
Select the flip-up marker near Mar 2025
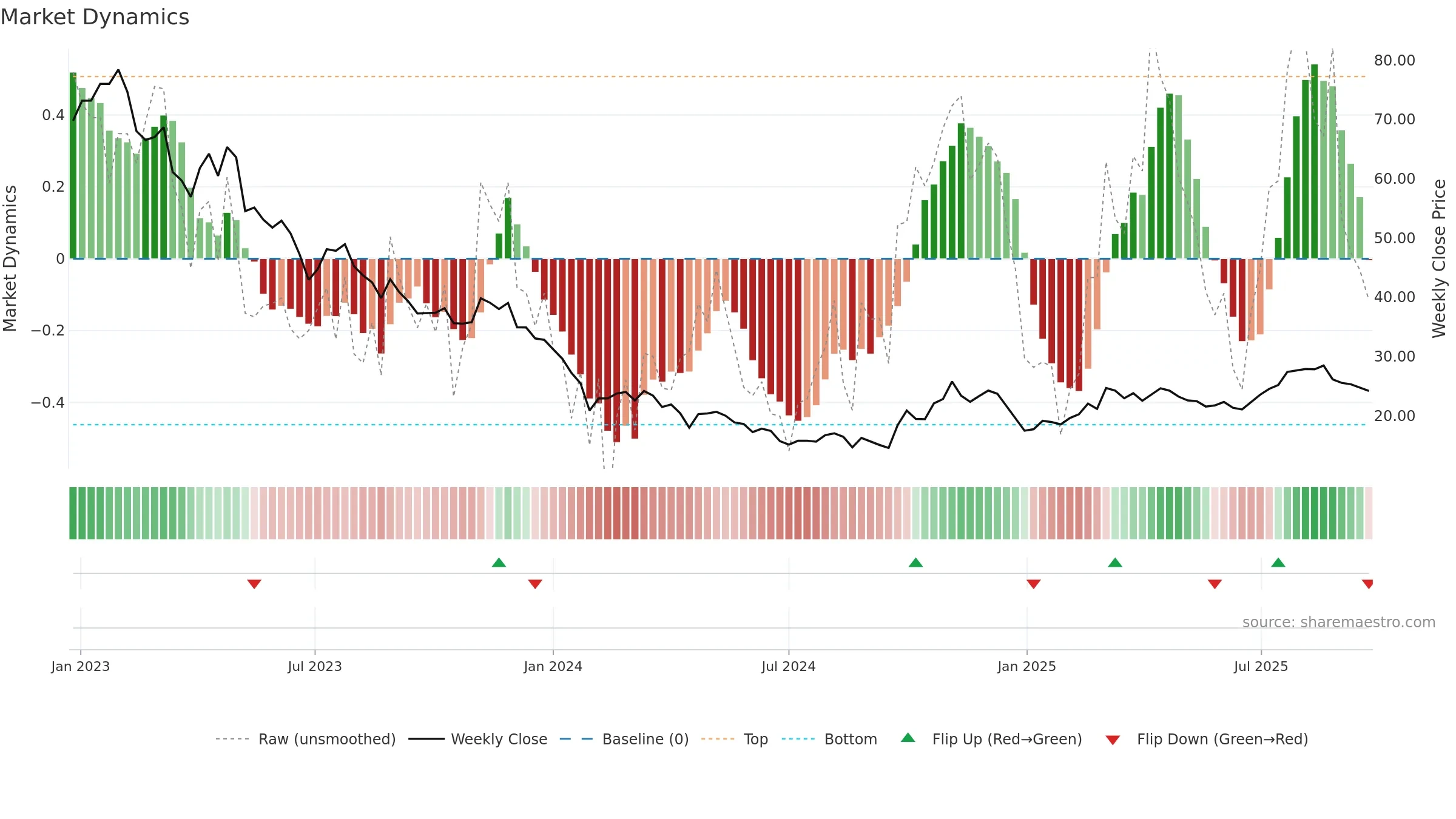point(1115,562)
